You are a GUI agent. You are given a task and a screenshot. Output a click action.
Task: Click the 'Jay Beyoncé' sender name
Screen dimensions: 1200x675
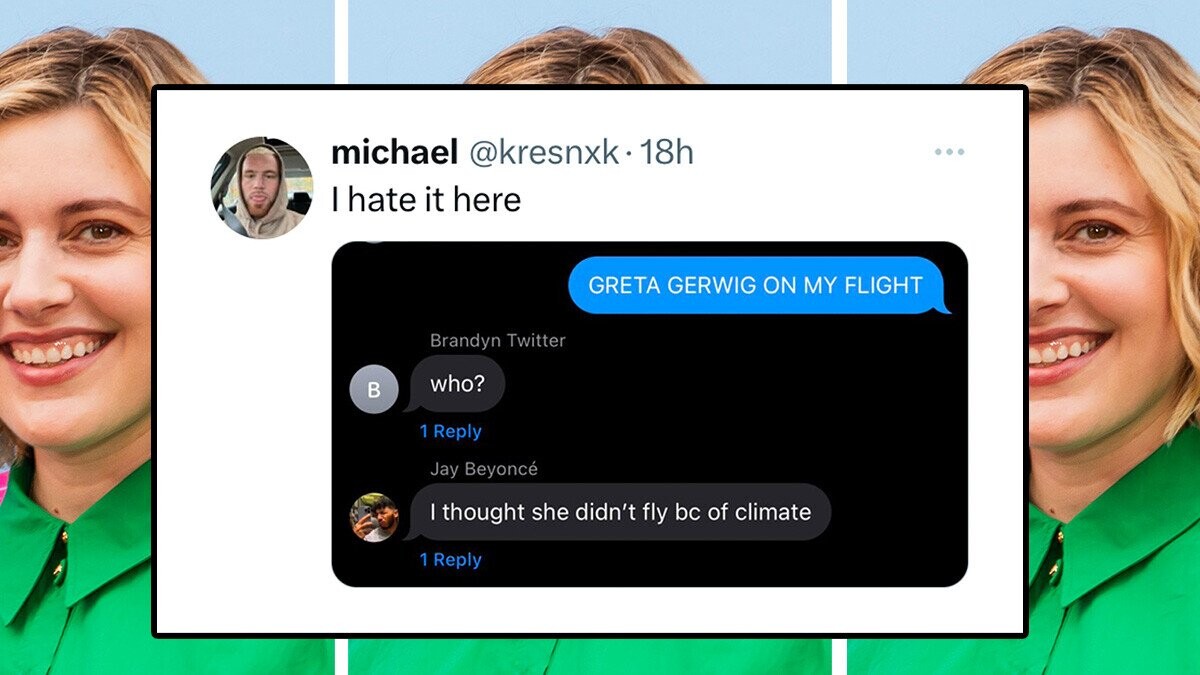point(483,469)
